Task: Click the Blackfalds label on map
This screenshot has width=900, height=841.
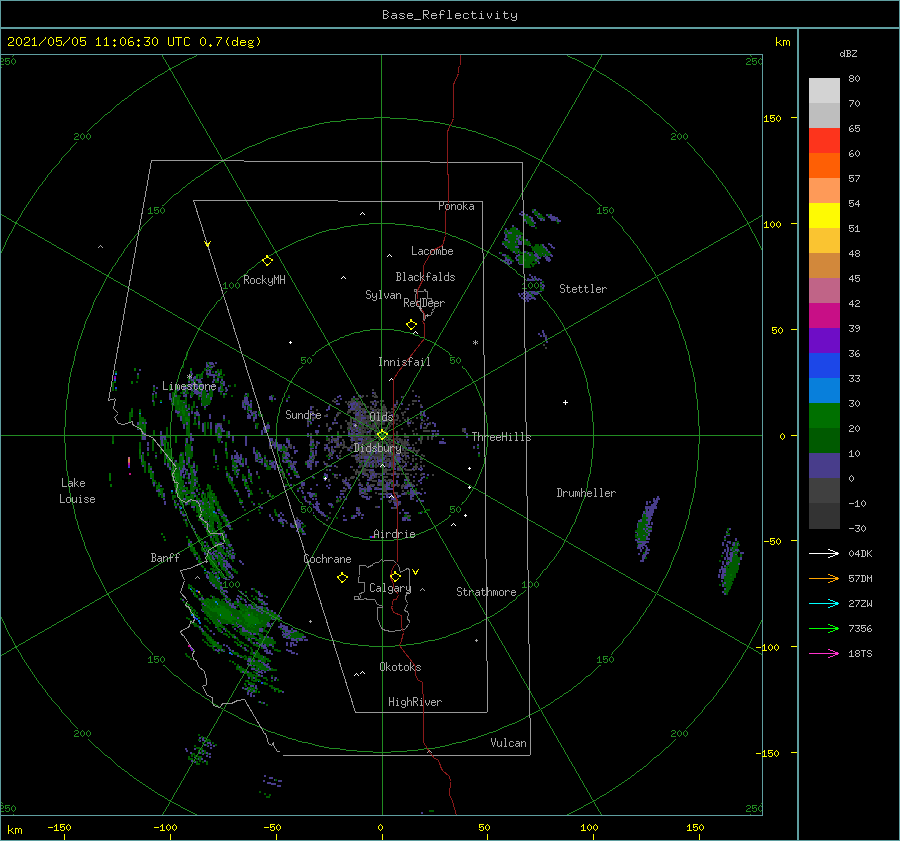Action: click(425, 277)
